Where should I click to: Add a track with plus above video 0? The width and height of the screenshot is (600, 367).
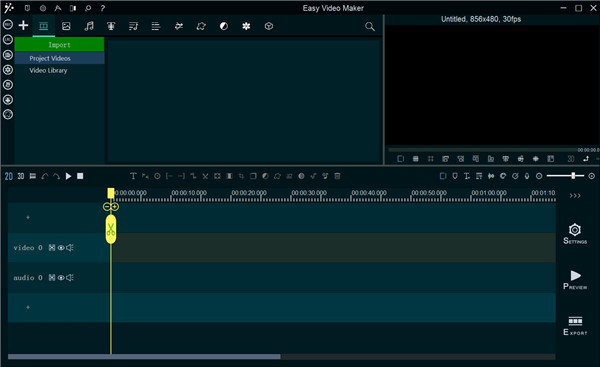[x=28, y=217]
